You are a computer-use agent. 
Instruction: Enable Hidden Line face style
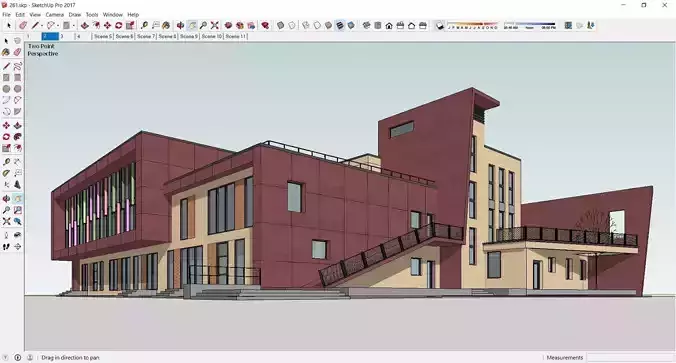317,25
